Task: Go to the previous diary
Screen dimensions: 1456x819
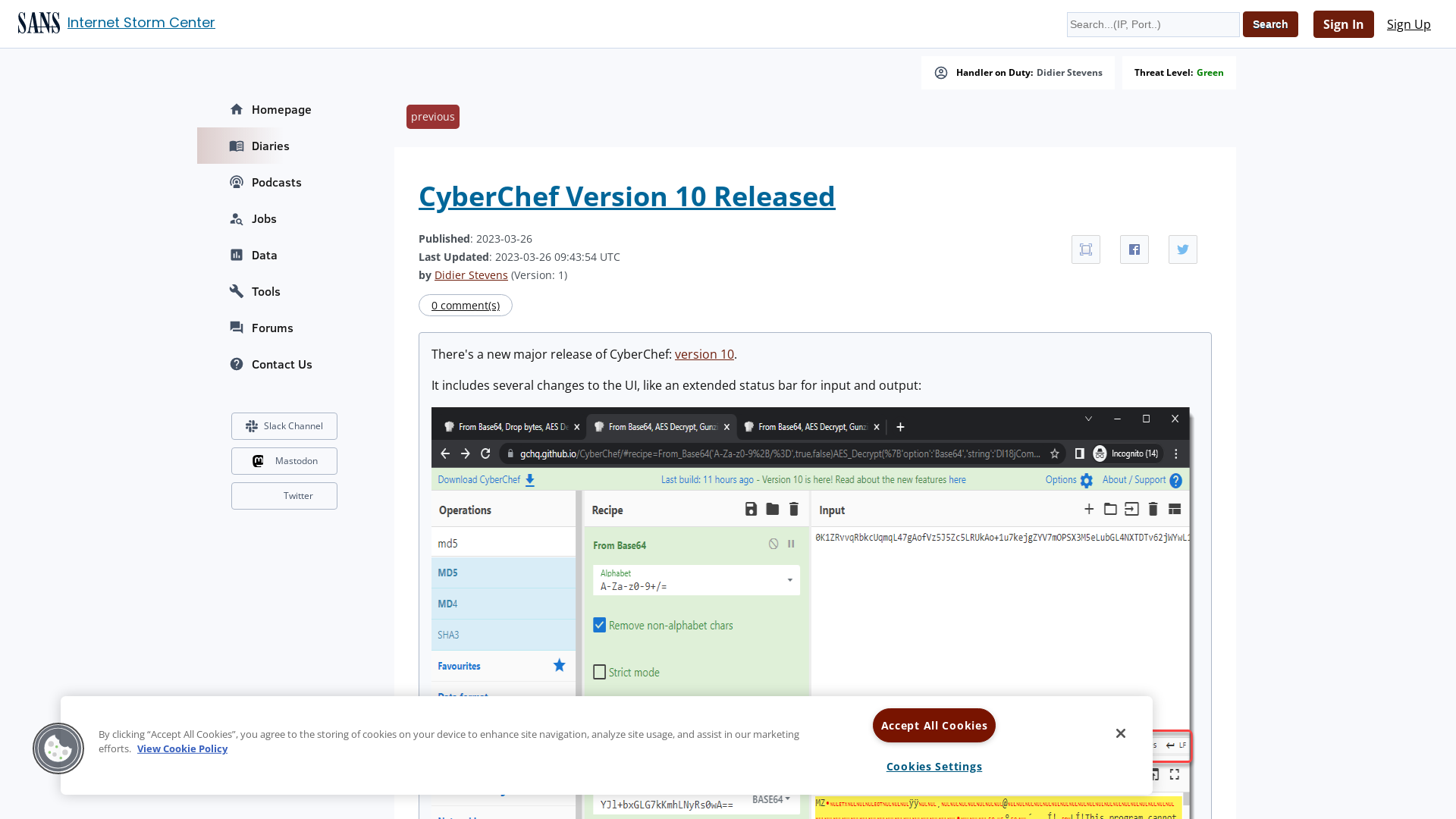Action: point(433,117)
